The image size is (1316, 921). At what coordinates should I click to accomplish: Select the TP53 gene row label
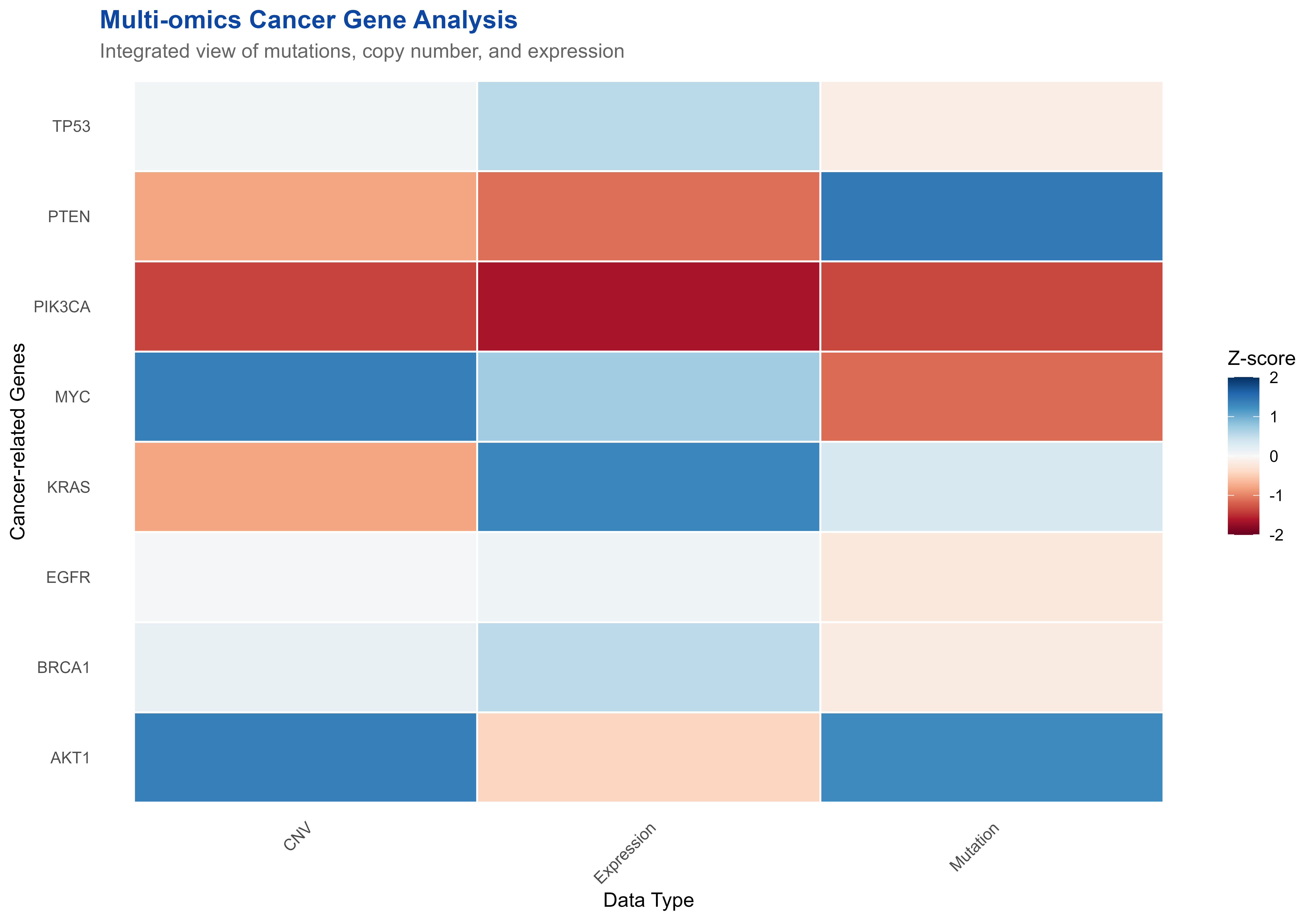tap(71, 126)
